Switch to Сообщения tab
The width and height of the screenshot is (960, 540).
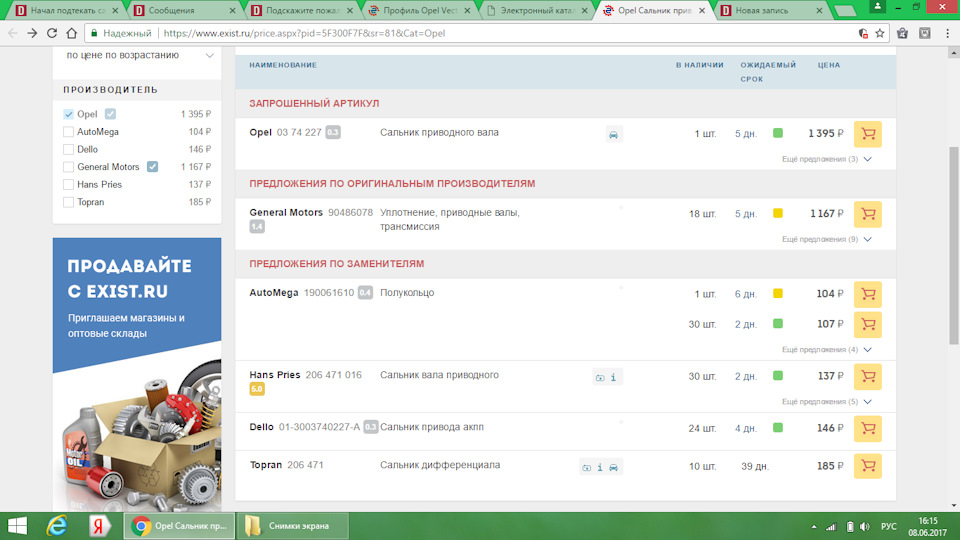[x=184, y=10]
